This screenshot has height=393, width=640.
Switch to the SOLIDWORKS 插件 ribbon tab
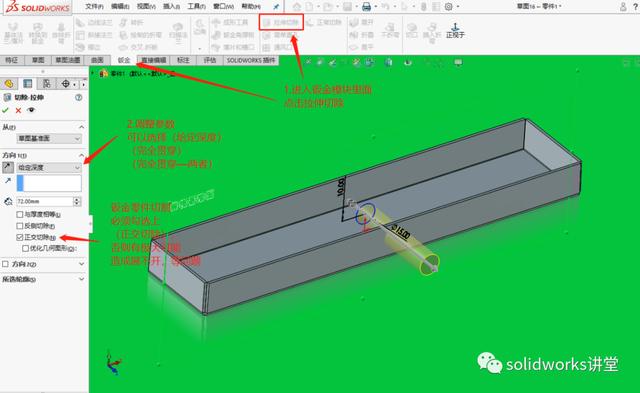pyautogui.click(x=251, y=60)
